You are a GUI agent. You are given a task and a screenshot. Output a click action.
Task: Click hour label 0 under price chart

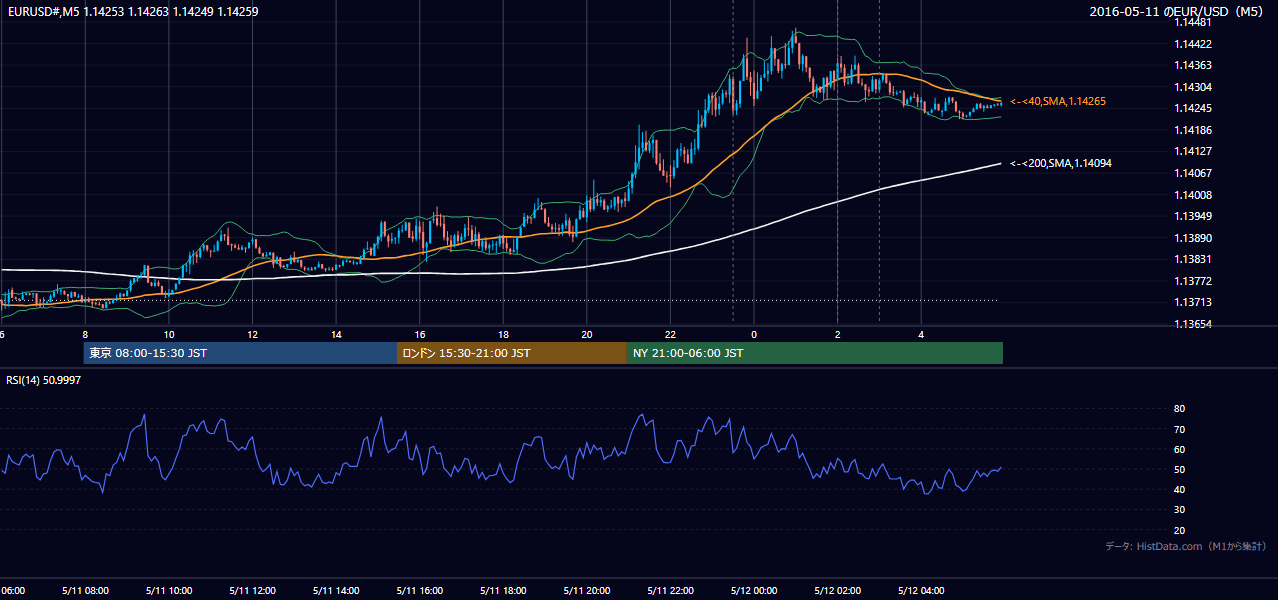tap(754, 334)
